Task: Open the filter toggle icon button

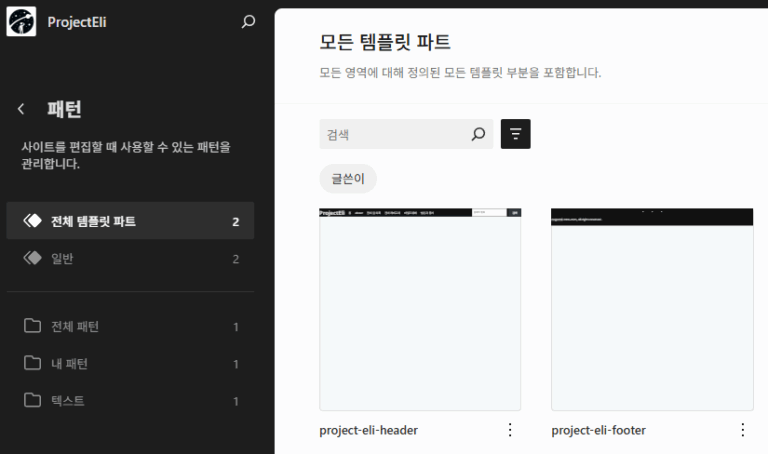Action: [515, 134]
